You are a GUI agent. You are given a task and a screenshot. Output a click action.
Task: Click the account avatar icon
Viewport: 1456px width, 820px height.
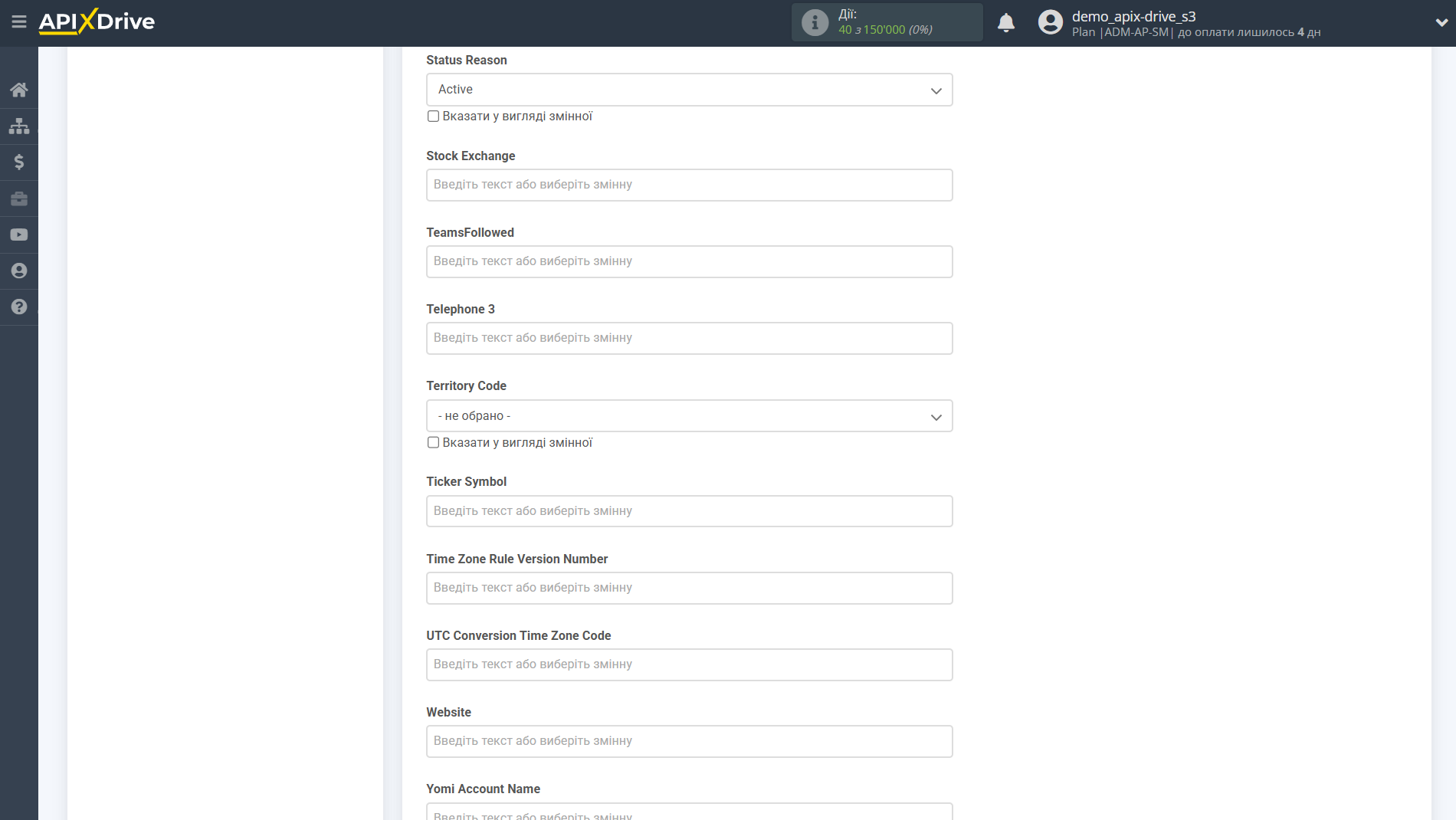(1051, 22)
